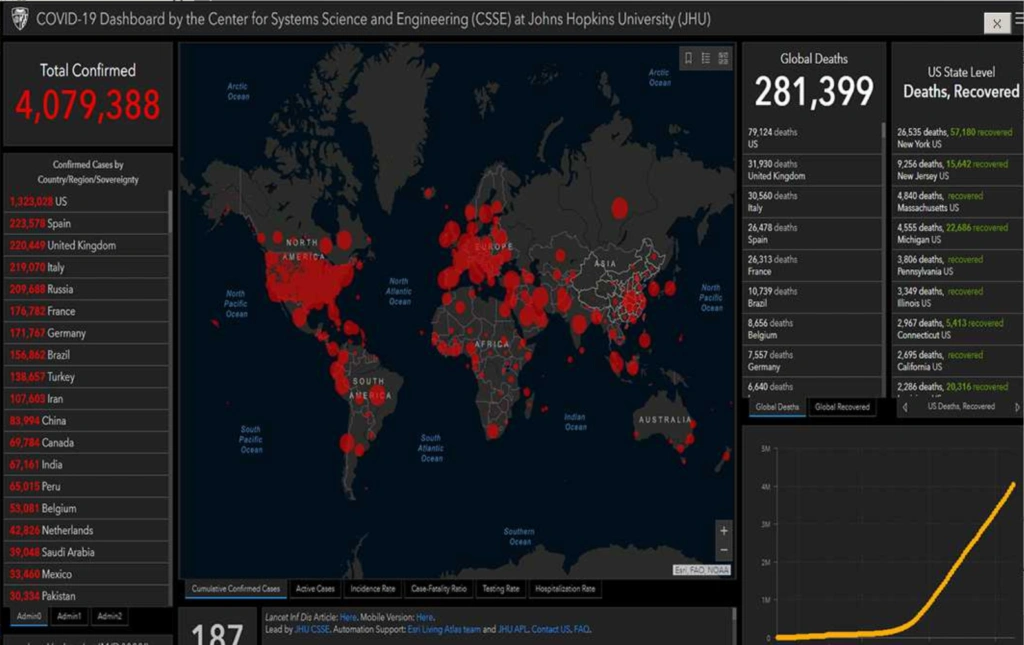Screen dimensions: 1024x645
Task: Click the Massachusetts US deaths row
Action: click(x=957, y=202)
